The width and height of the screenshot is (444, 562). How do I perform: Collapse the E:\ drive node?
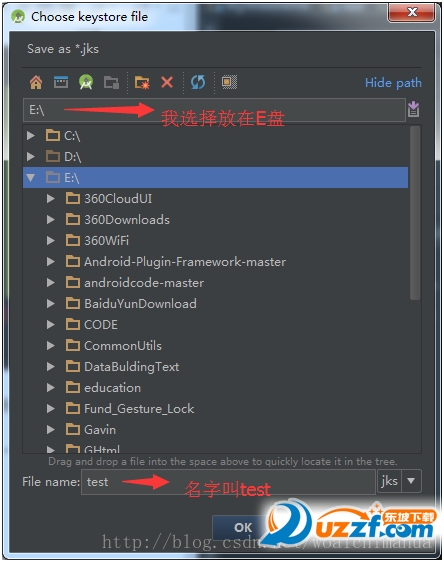(x=31, y=177)
